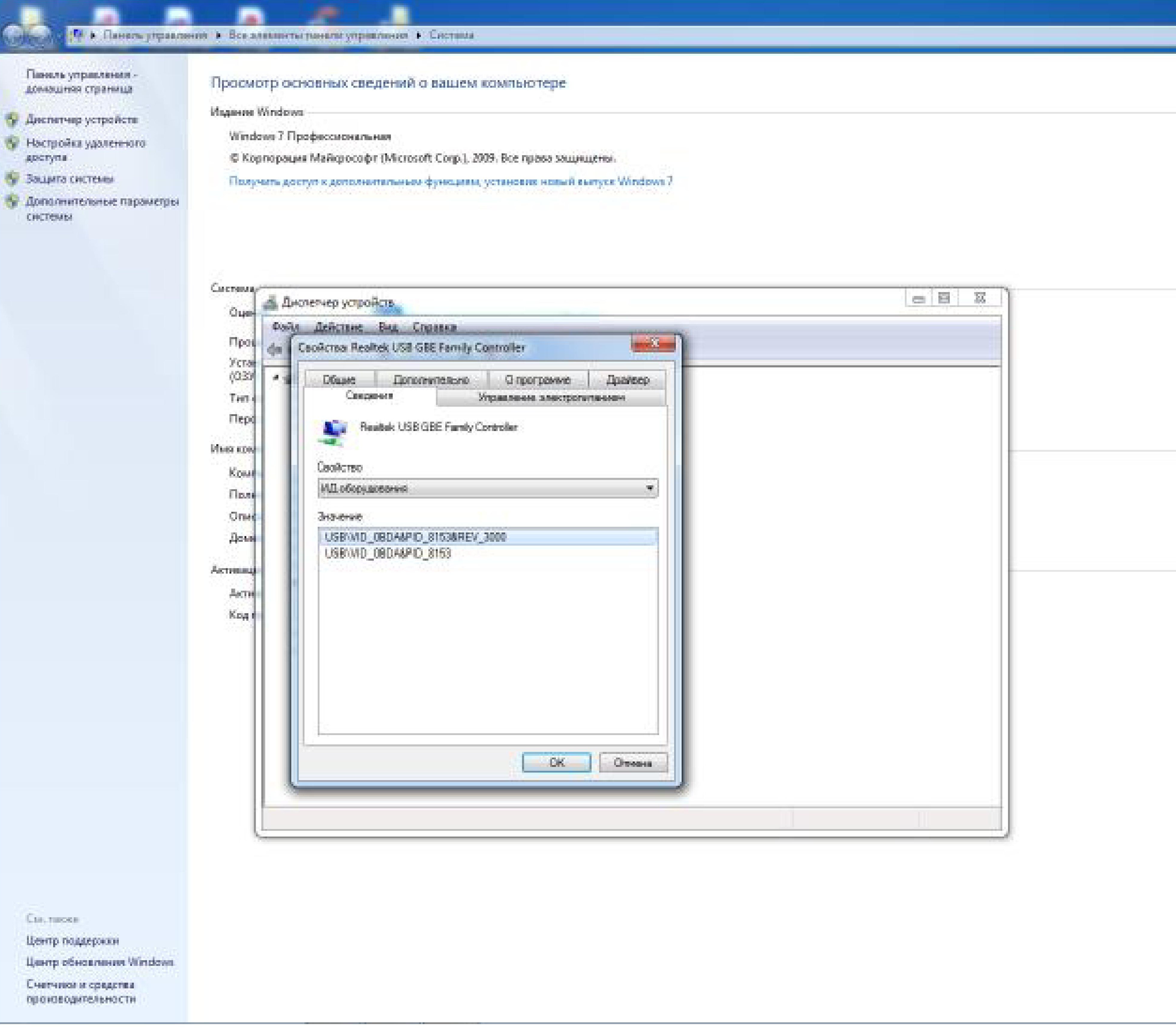Viewport: 1176px width, 1028px height.
Task: Open the Действие menu
Action: 338,327
